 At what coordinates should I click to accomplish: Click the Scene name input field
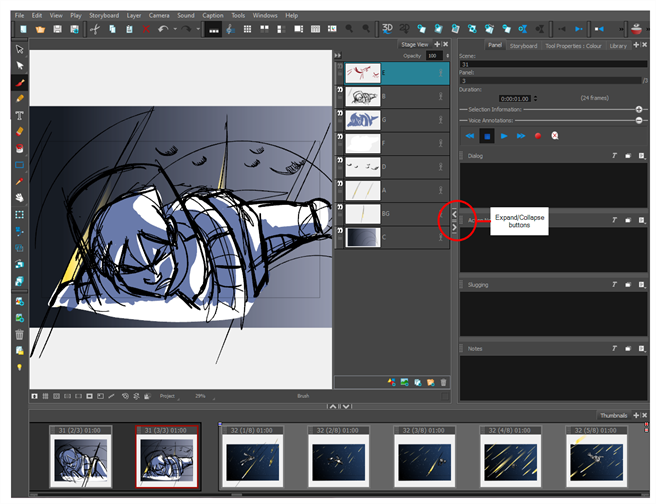pyautogui.click(x=553, y=64)
